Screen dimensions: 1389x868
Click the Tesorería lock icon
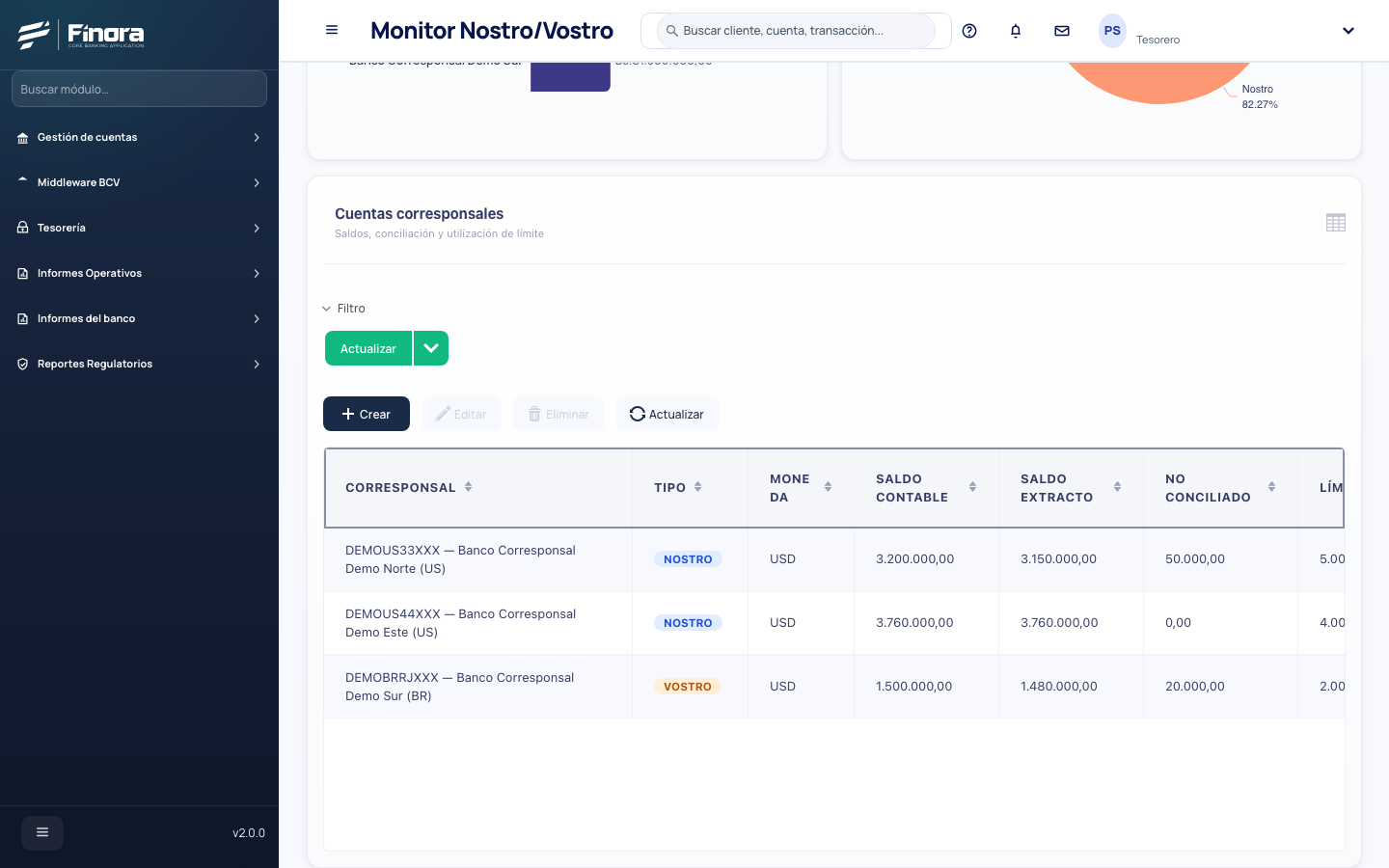click(x=22, y=229)
